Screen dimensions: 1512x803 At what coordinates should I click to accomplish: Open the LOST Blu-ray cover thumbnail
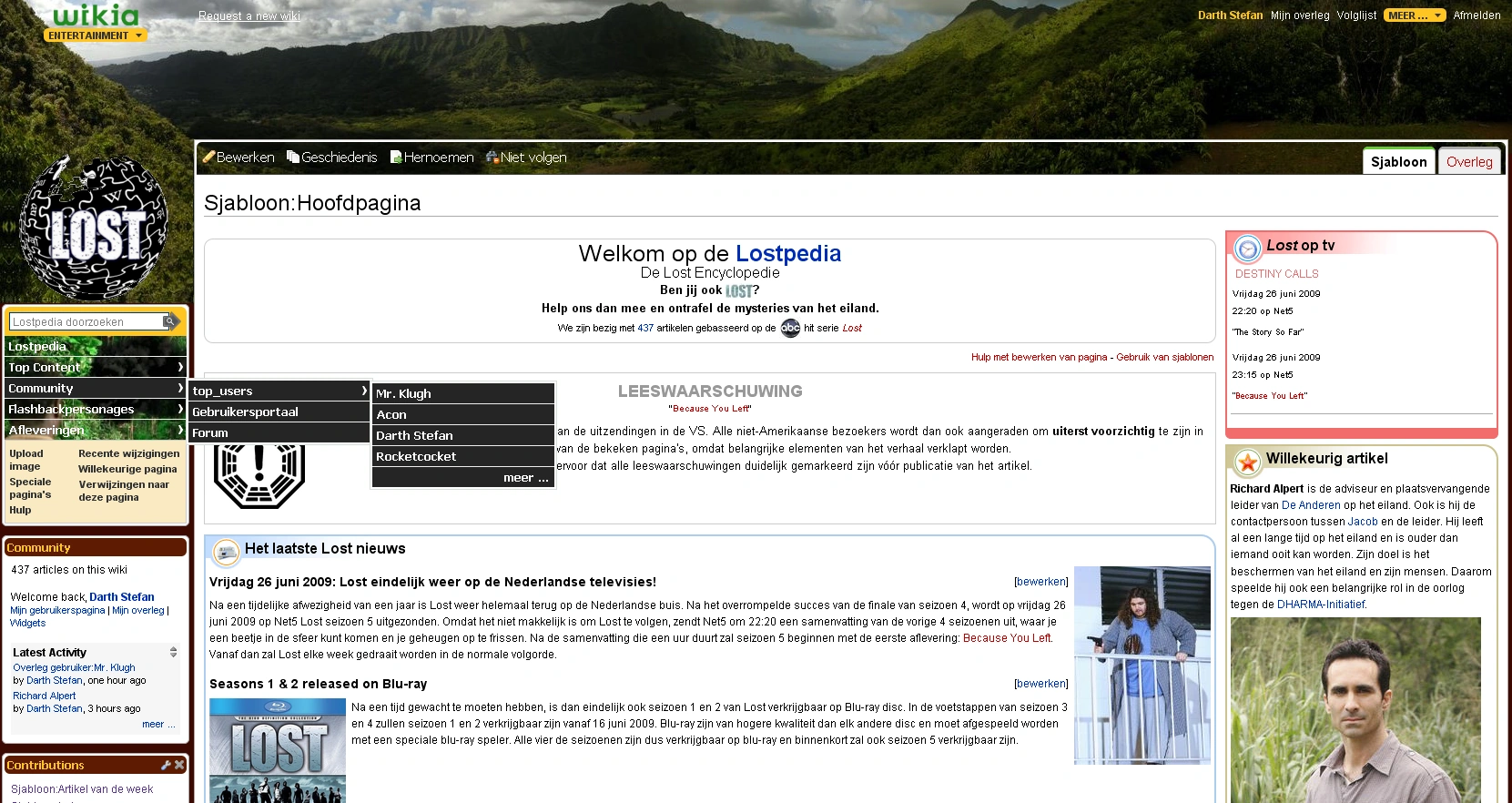point(278,750)
